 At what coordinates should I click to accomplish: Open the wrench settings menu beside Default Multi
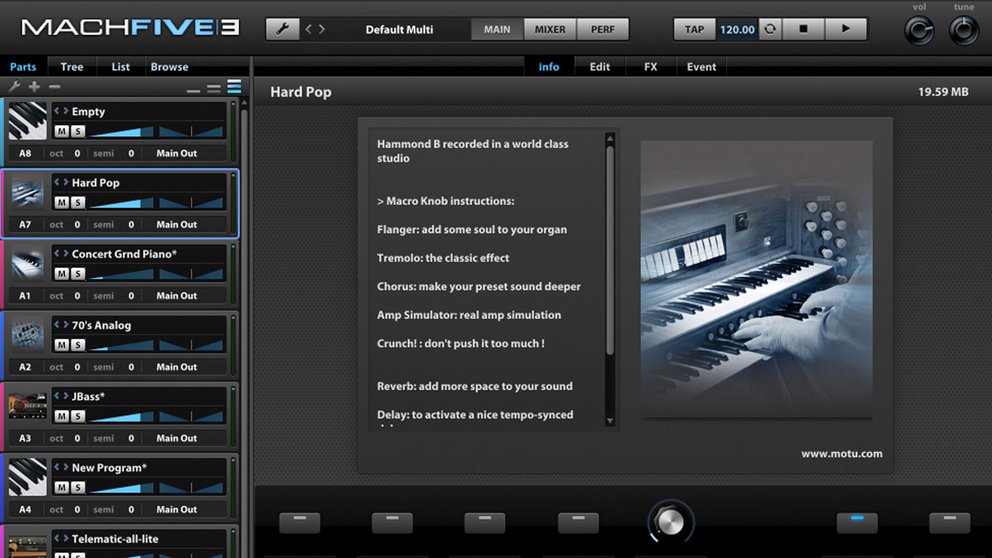(282, 29)
